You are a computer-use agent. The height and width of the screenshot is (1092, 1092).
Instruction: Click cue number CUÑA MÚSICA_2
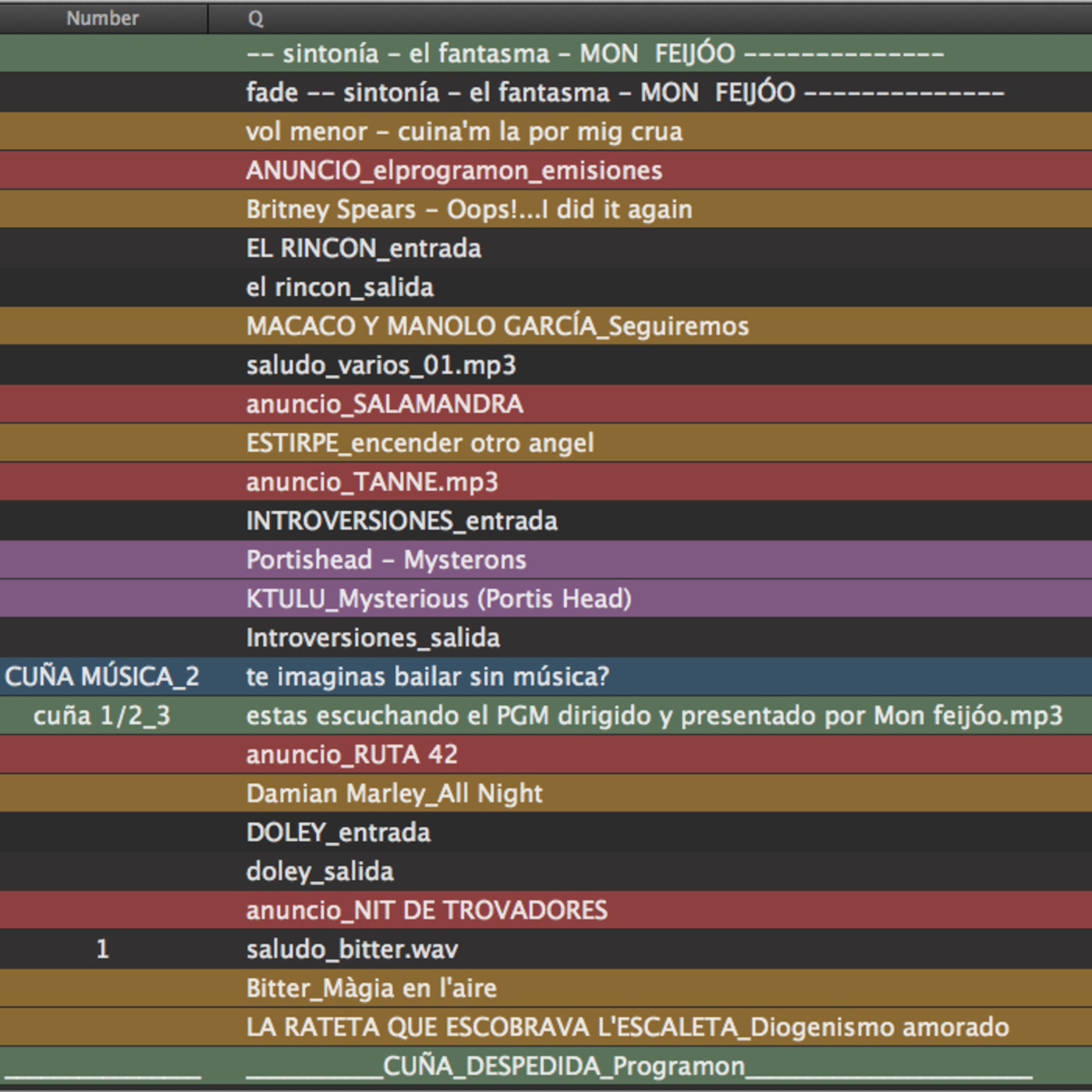(x=102, y=676)
